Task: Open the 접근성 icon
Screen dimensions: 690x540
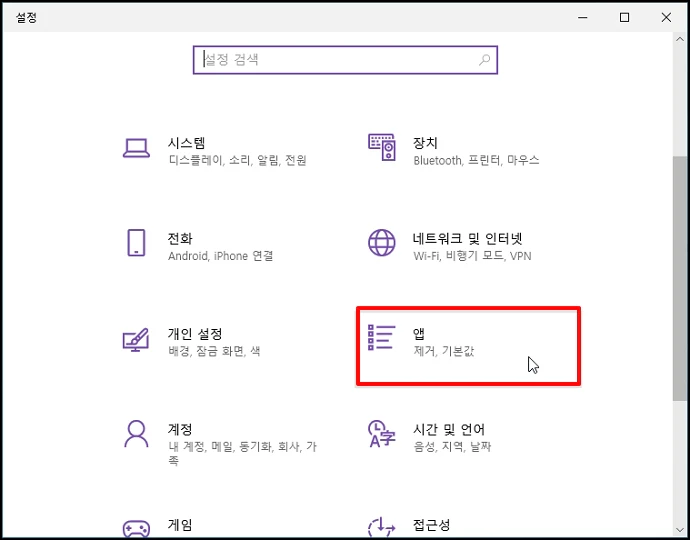Action: point(382,527)
